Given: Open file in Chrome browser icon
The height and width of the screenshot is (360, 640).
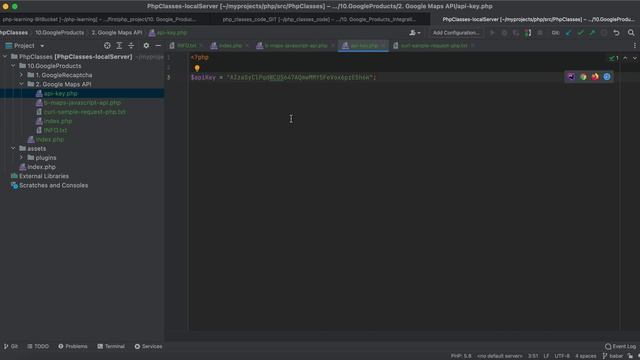Looking at the screenshot, I should tap(583, 77).
